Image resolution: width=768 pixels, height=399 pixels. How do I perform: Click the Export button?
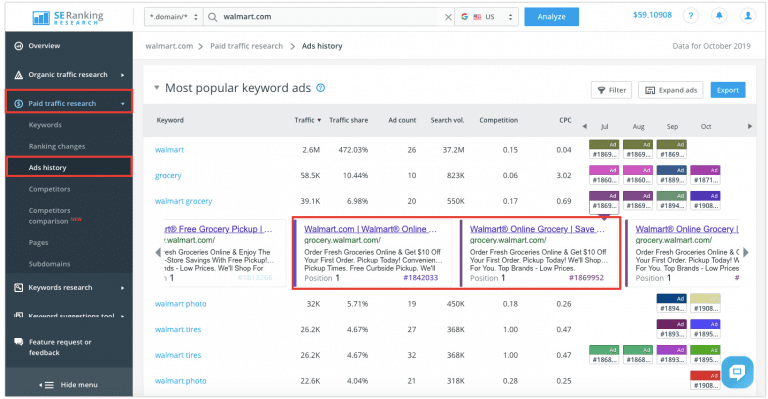pyautogui.click(x=728, y=90)
